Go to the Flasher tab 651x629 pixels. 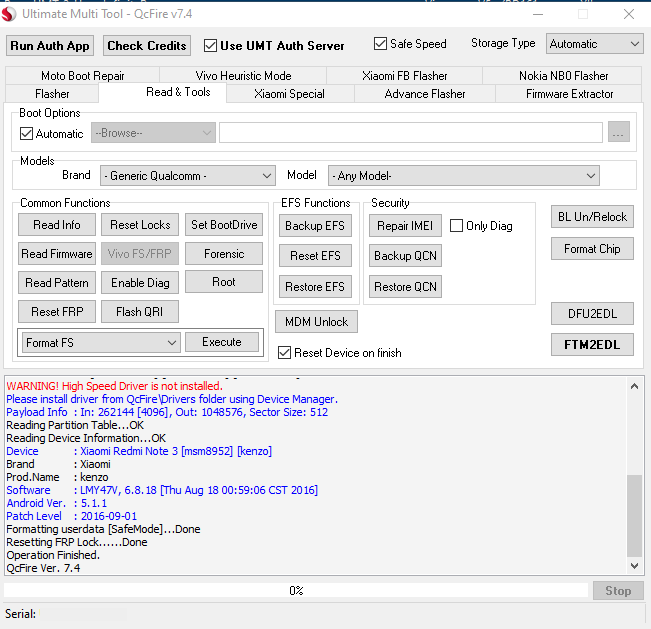point(52,93)
